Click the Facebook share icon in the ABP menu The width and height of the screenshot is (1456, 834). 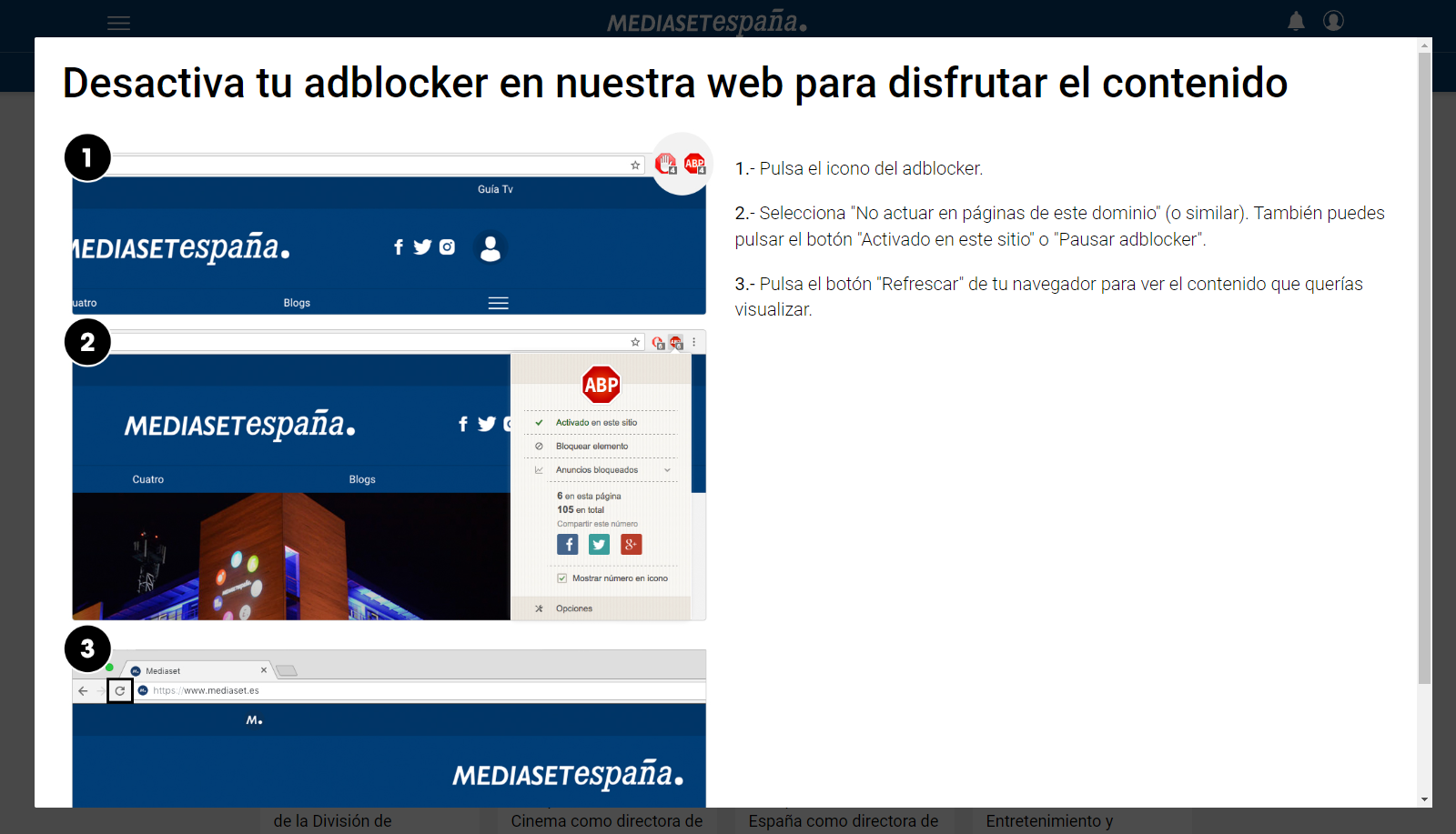coord(567,544)
